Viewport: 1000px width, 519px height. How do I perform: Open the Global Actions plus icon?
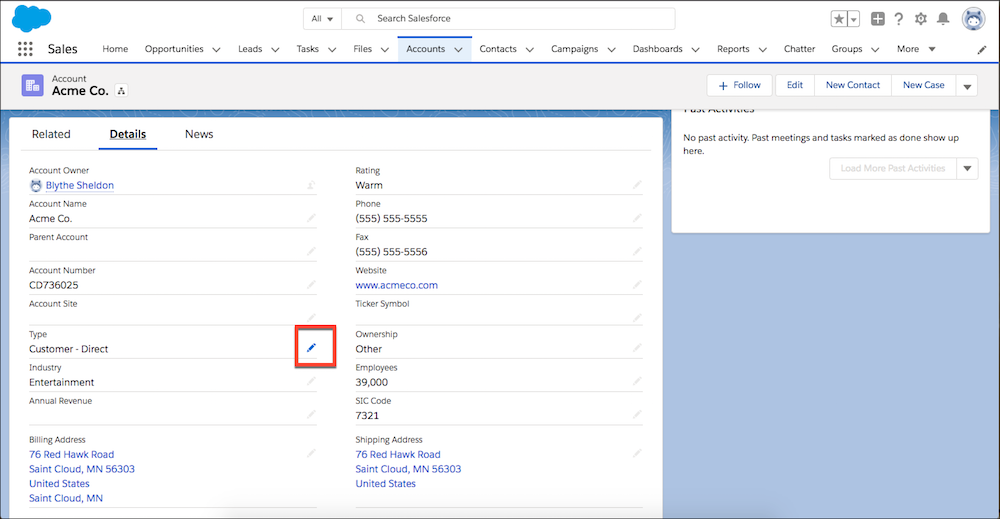(x=878, y=18)
